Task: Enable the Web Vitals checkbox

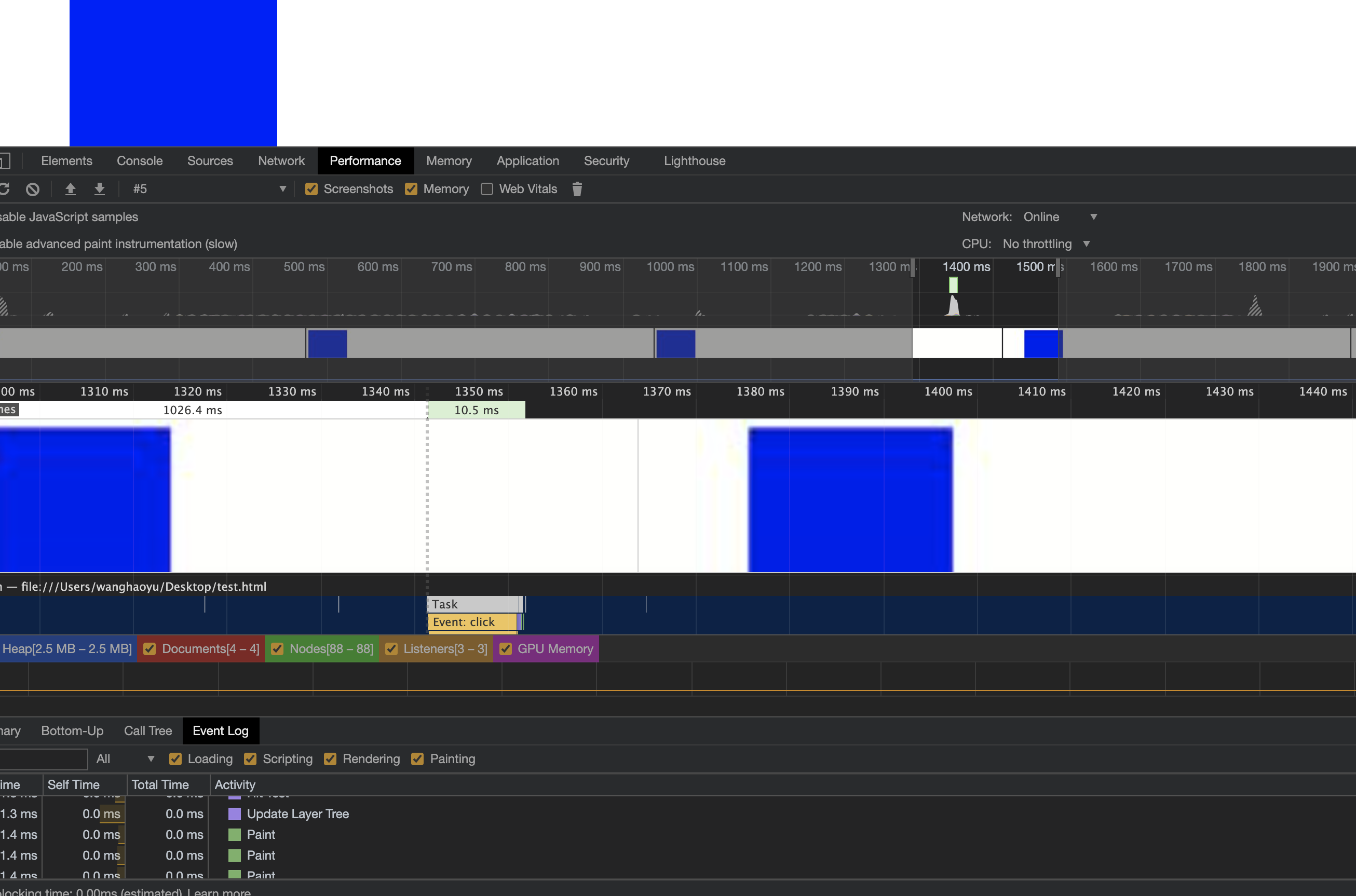Action: (487, 189)
